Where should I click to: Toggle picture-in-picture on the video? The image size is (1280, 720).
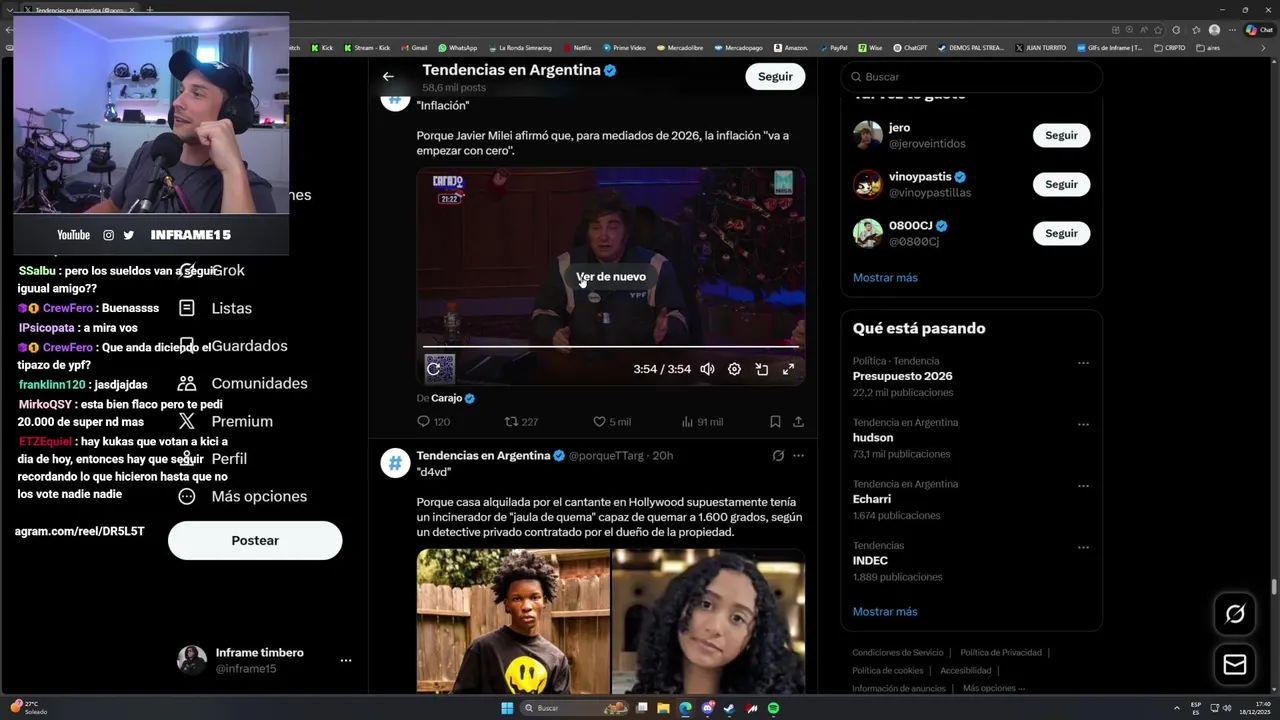tap(761, 369)
